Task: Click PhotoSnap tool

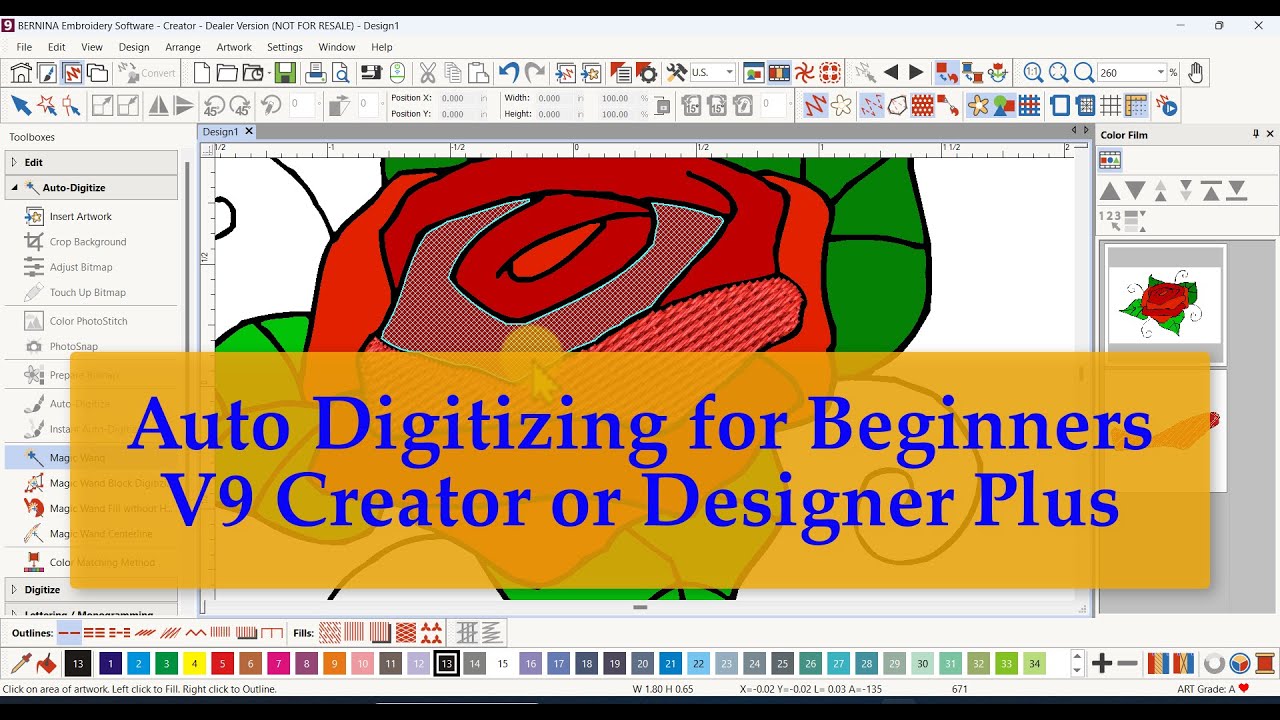Action: 74,346
